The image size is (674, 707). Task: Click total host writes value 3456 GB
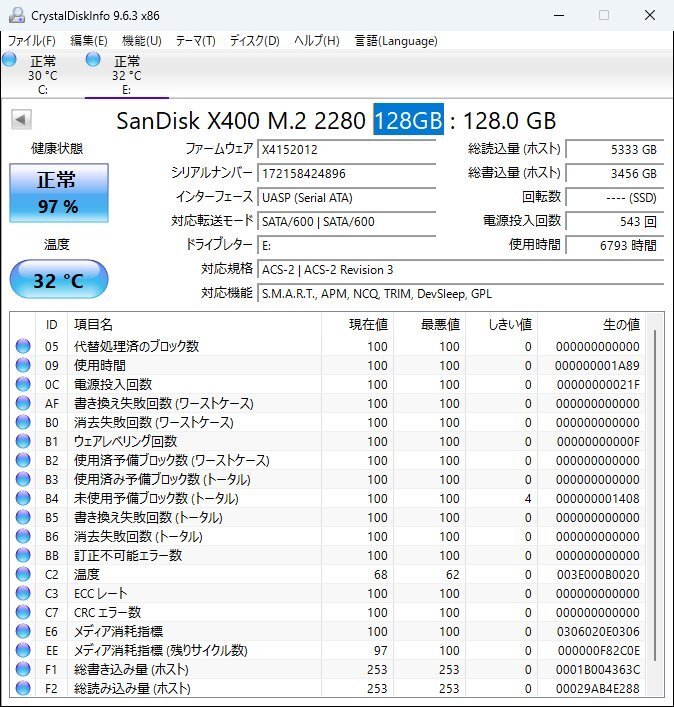(x=615, y=174)
